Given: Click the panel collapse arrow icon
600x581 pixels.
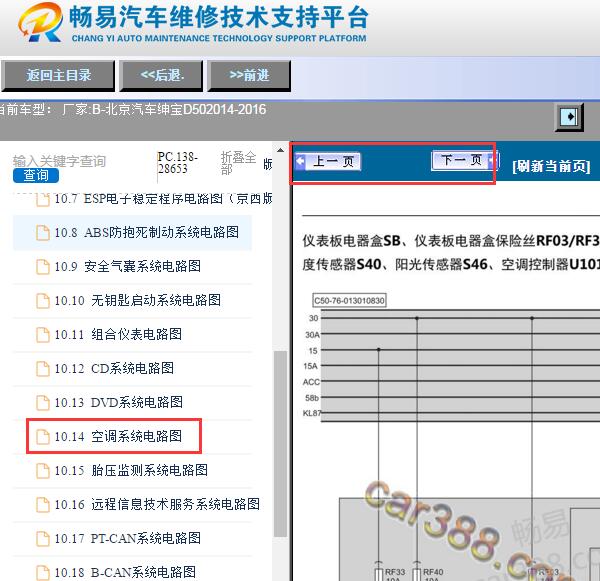Looking at the screenshot, I should point(569,116).
